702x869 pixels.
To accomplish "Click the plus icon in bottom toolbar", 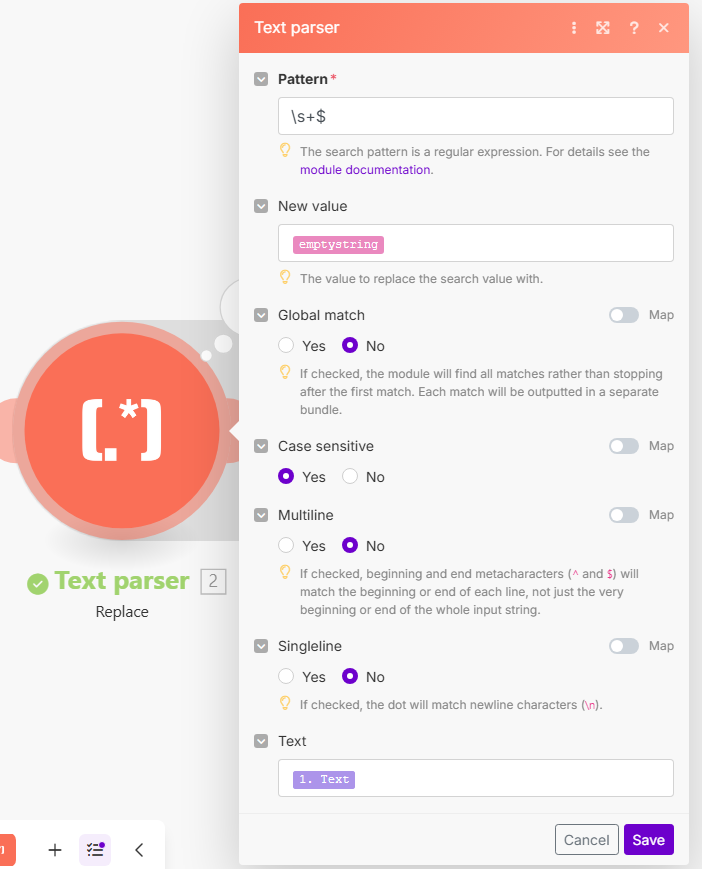I will pos(55,850).
